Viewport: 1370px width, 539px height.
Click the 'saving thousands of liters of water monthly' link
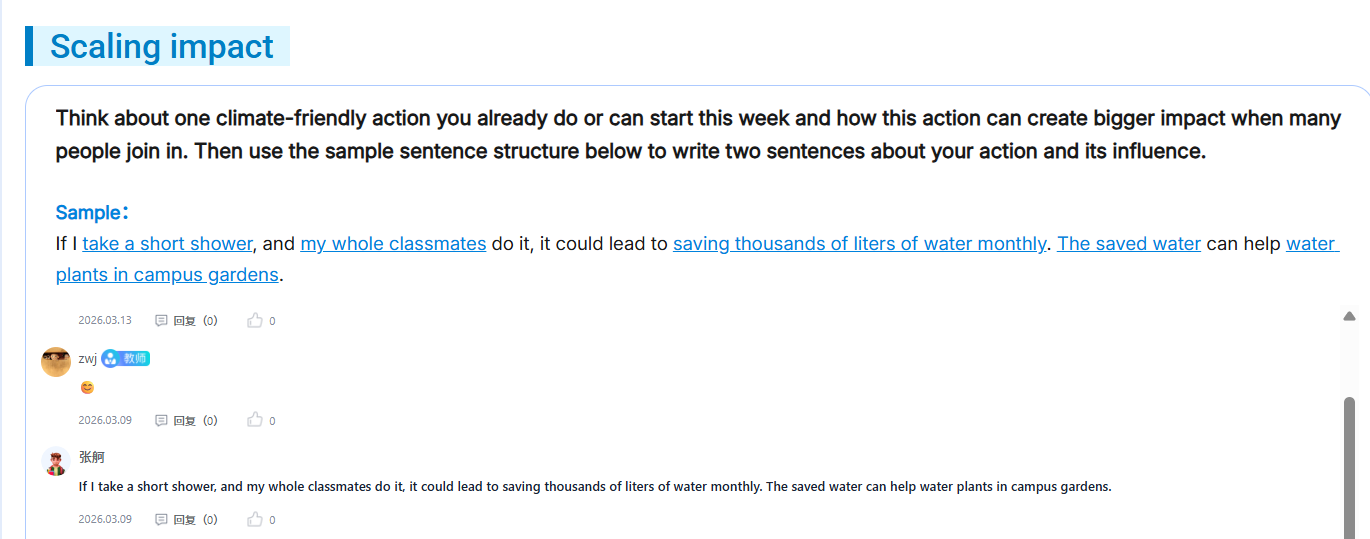tap(860, 243)
